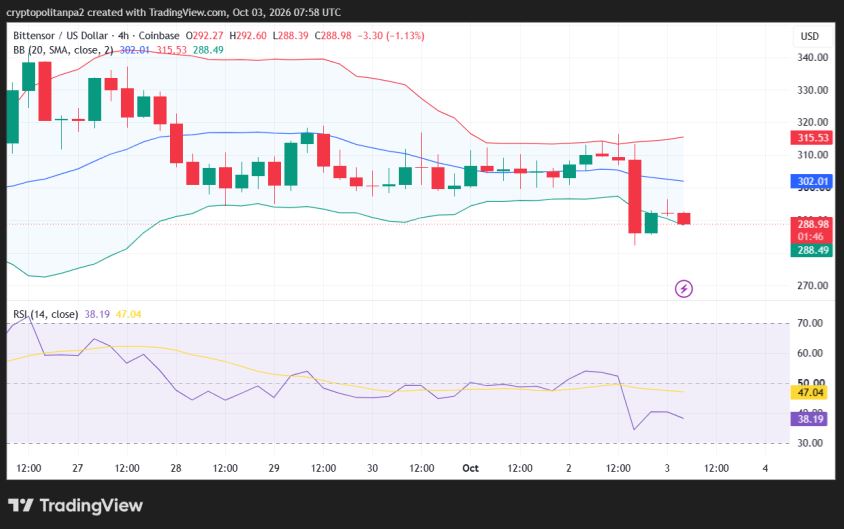Screen dimensions: 844x529
Task: Click the 47.04 RSI average tag
Action: point(809,392)
